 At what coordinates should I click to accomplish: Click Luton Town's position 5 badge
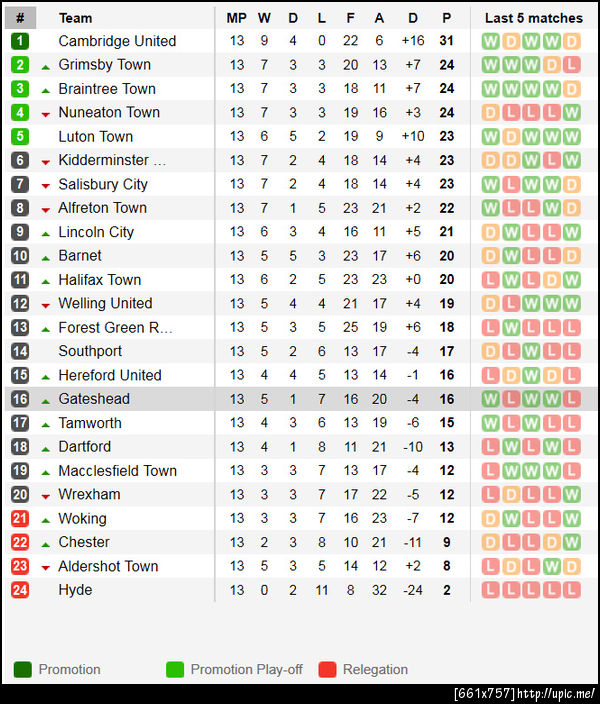20,137
